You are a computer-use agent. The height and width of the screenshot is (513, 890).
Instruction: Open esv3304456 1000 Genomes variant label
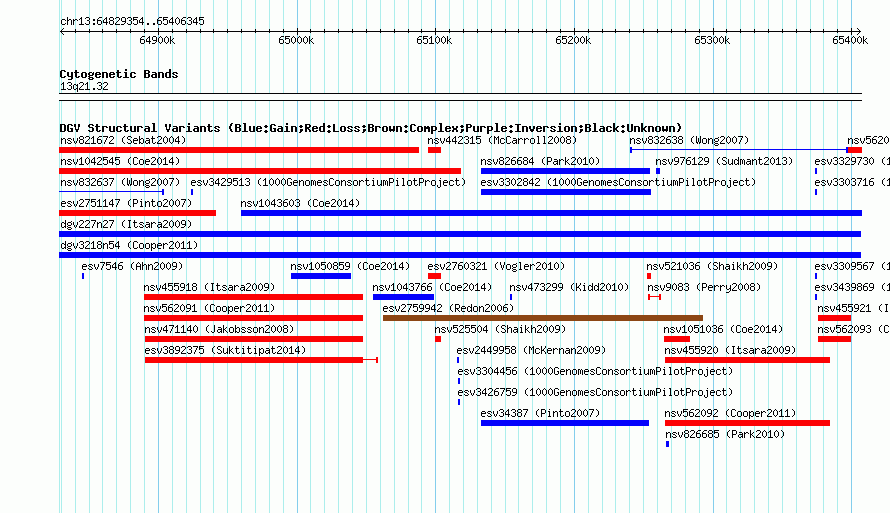point(595,371)
